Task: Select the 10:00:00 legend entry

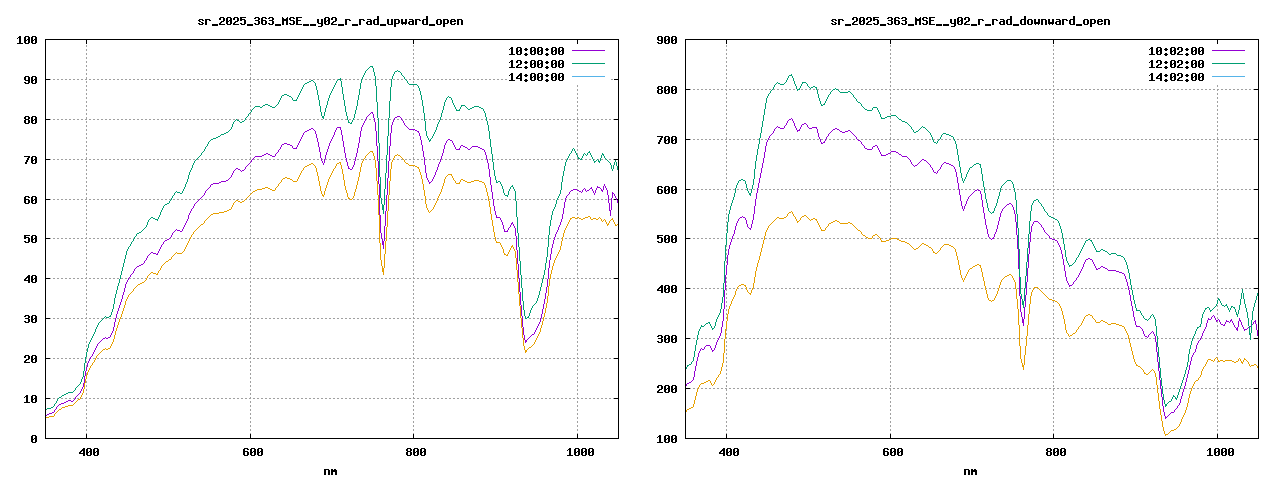Action: tap(536, 51)
